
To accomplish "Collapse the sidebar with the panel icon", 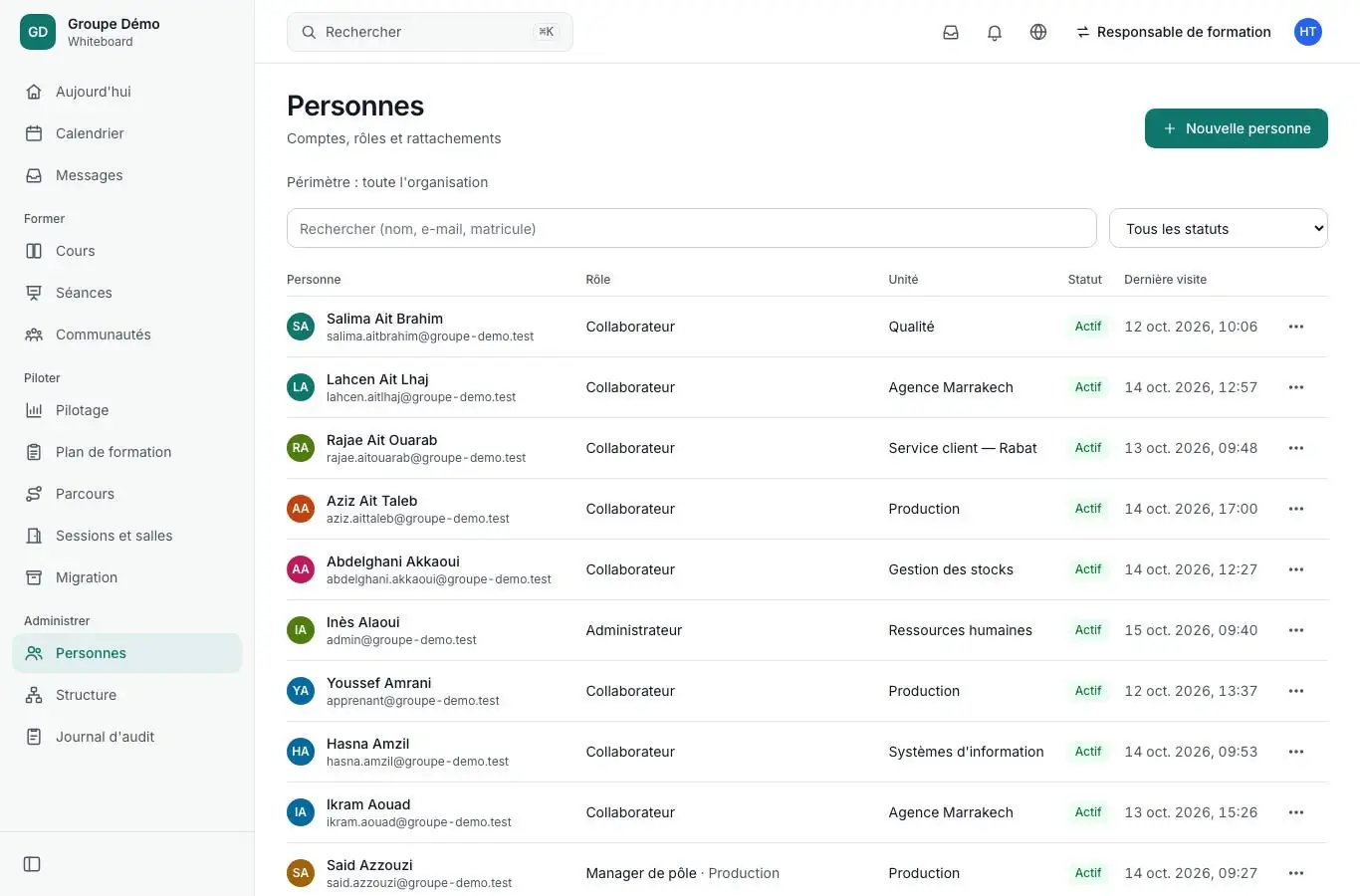I will pyautogui.click(x=32, y=864).
